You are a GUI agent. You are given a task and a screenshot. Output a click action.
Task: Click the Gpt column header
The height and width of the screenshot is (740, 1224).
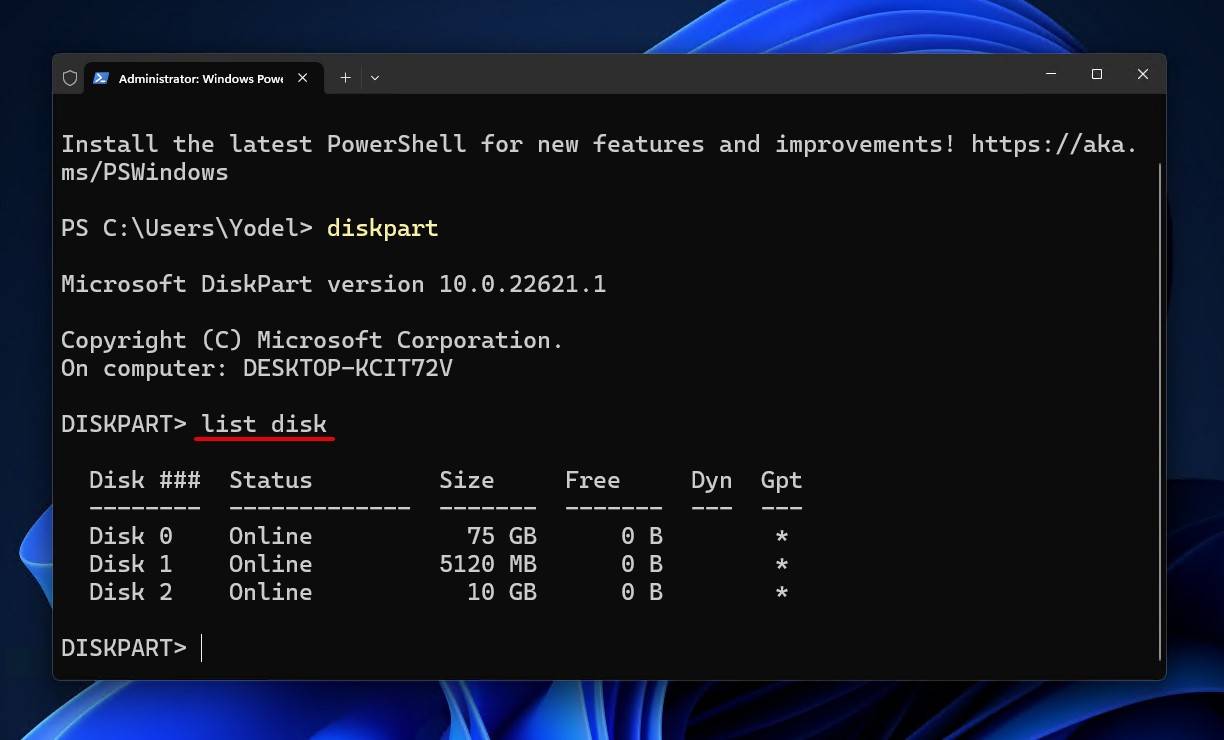781,480
